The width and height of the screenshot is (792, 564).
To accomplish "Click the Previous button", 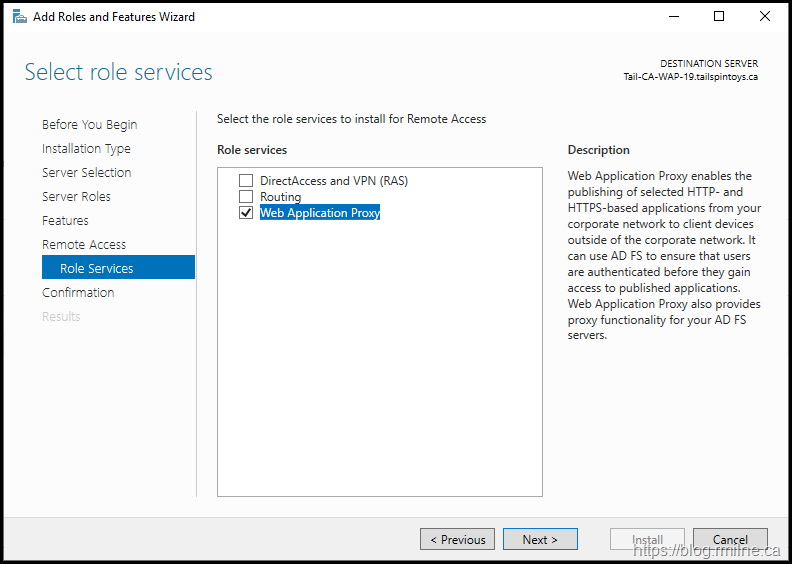I will coord(457,540).
